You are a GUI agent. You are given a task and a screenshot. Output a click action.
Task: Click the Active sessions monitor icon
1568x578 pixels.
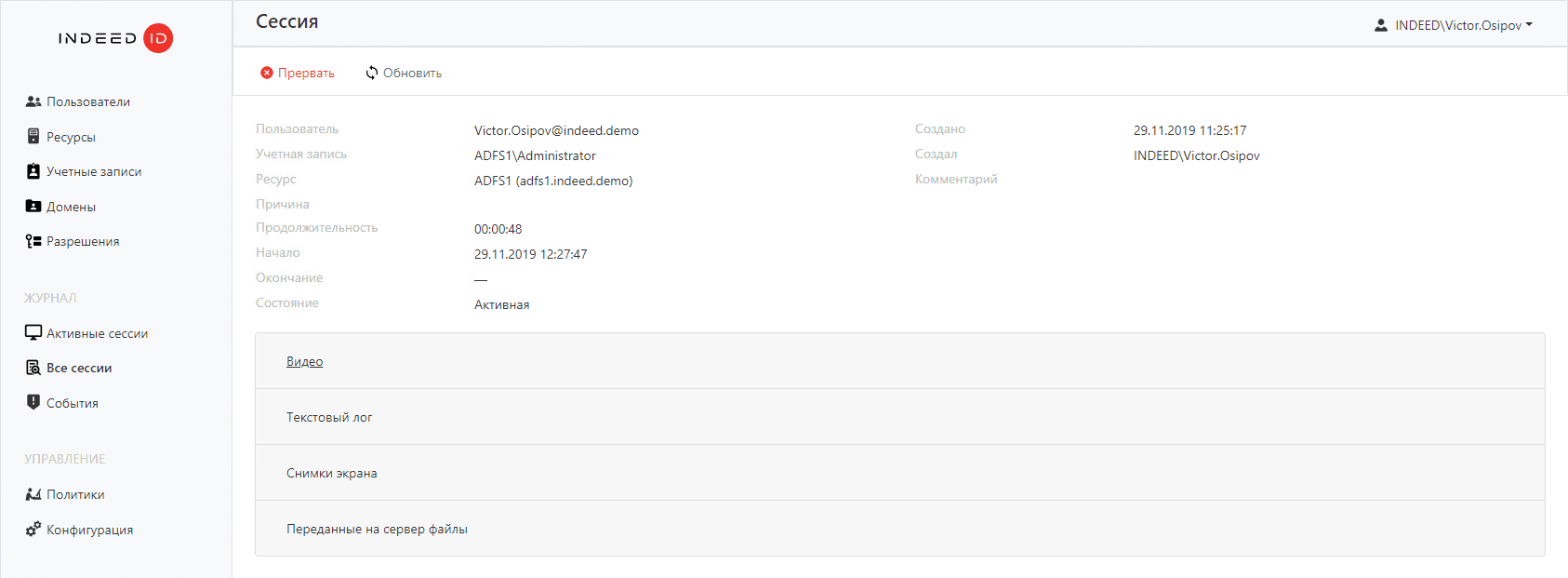click(33, 333)
